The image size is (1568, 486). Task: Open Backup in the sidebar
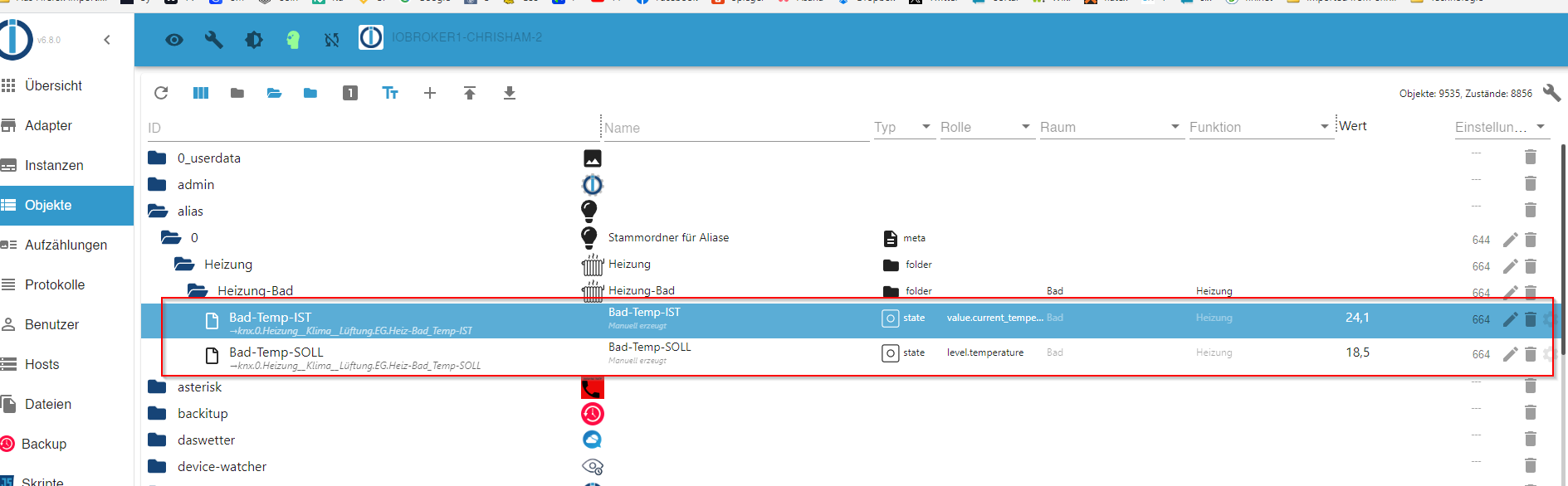point(66,444)
